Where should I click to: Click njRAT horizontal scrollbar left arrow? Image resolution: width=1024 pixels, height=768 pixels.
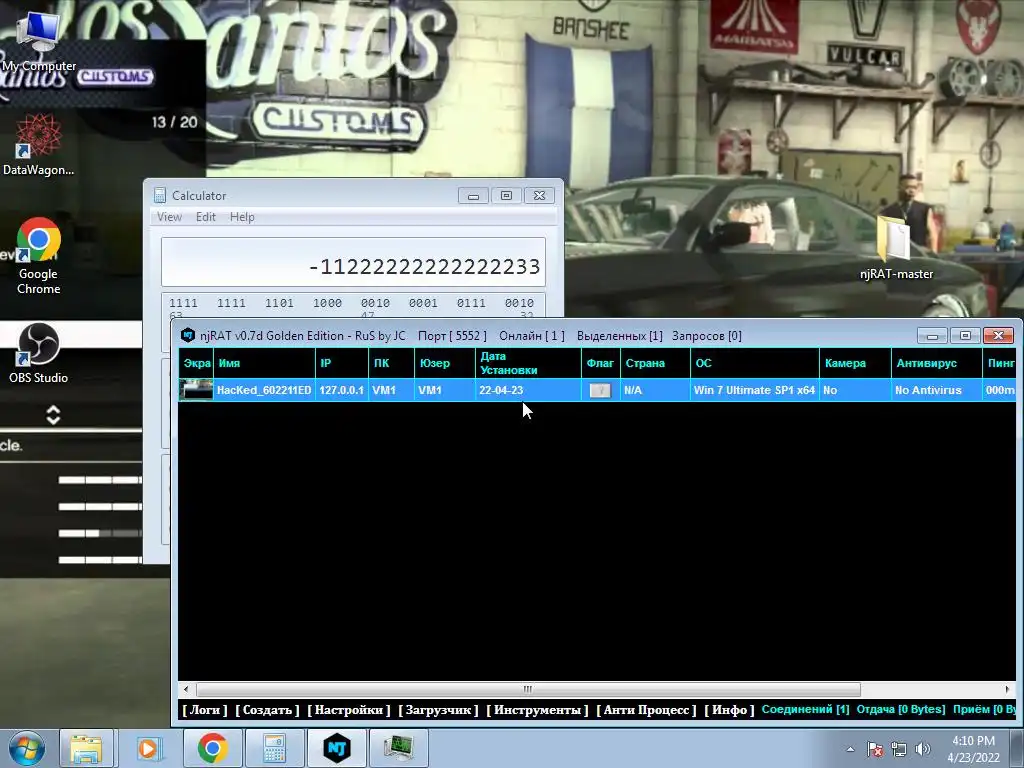coord(187,689)
